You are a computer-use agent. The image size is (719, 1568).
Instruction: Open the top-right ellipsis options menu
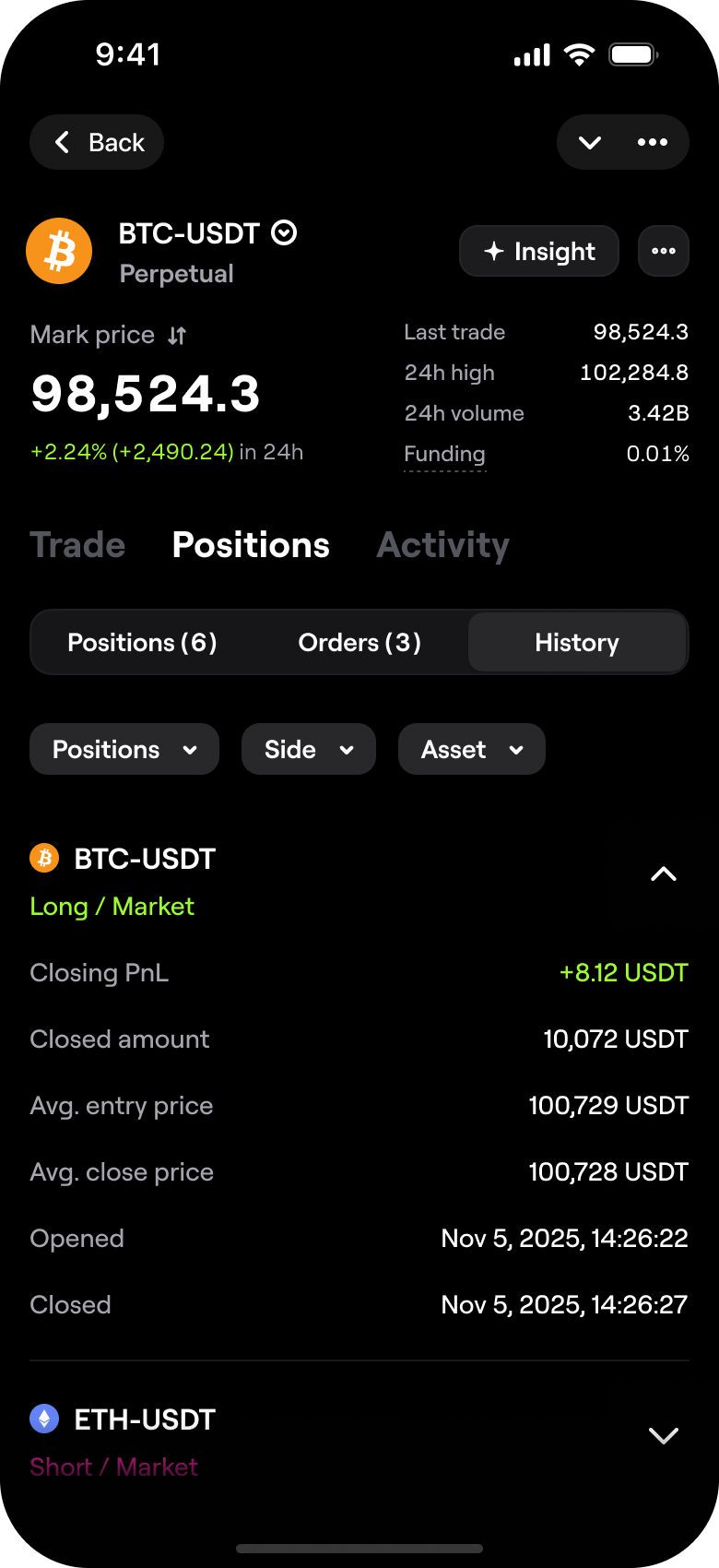tap(653, 142)
